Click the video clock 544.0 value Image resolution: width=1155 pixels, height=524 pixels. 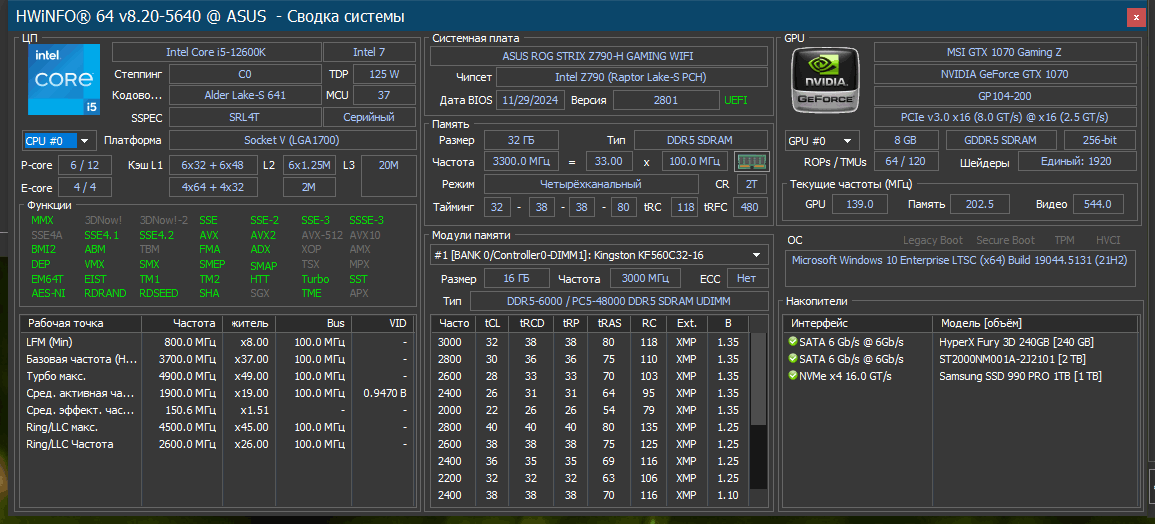pos(1098,204)
